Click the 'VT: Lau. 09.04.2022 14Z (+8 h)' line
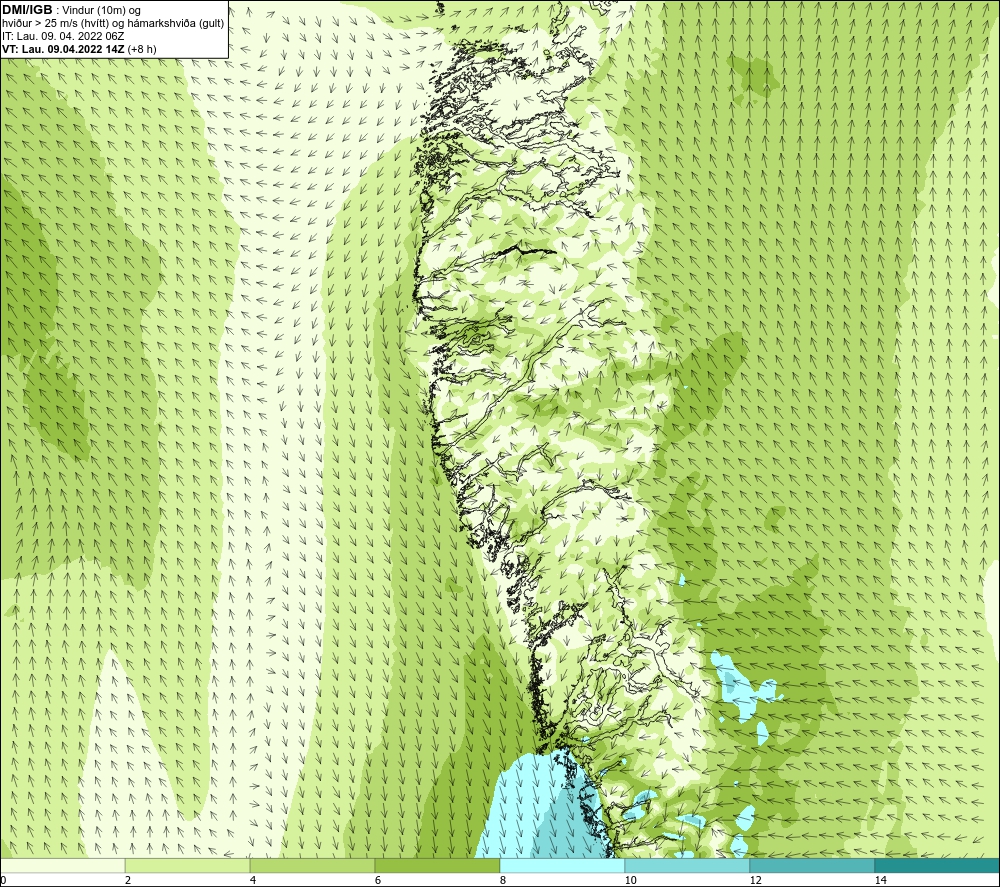The height and width of the screenshot is (887, 1000). tap(79, 49)
